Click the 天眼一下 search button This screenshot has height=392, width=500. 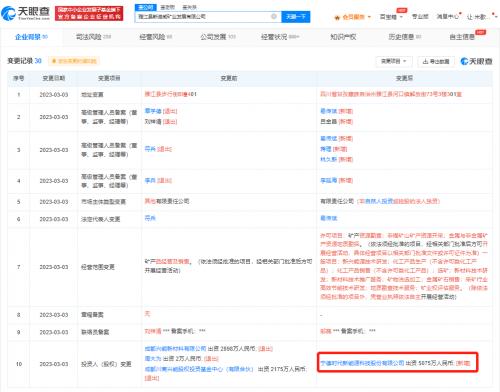[296, 17]
